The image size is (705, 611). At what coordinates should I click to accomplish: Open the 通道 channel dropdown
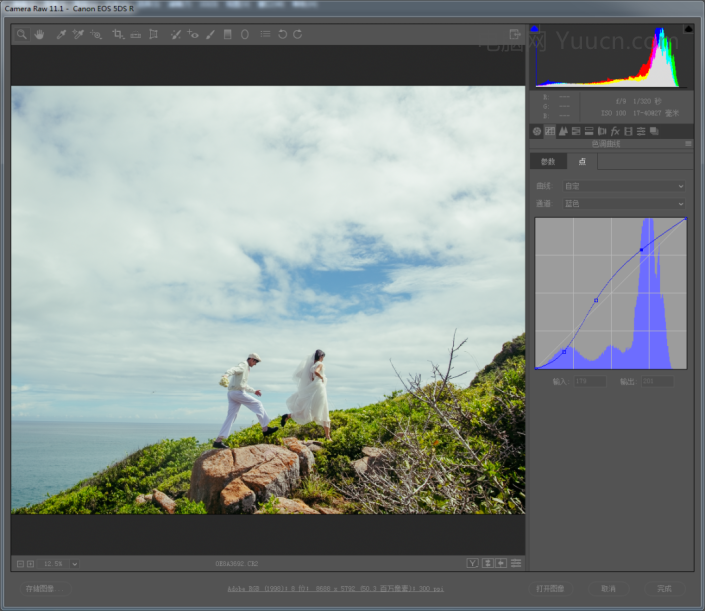point(624,204)
